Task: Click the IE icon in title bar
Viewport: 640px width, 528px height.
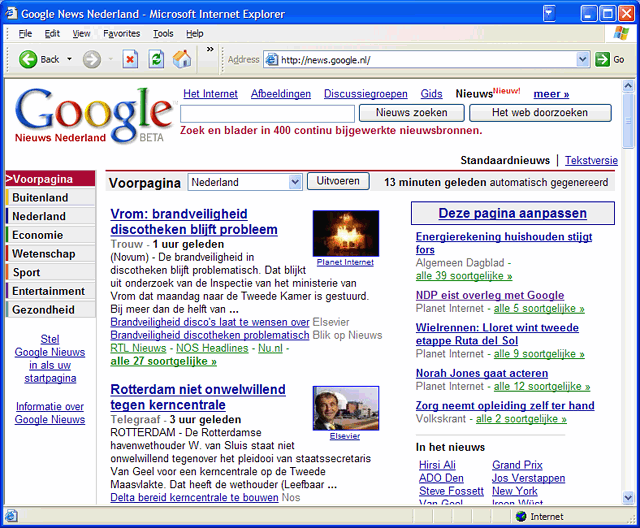Action: (11, 13)
